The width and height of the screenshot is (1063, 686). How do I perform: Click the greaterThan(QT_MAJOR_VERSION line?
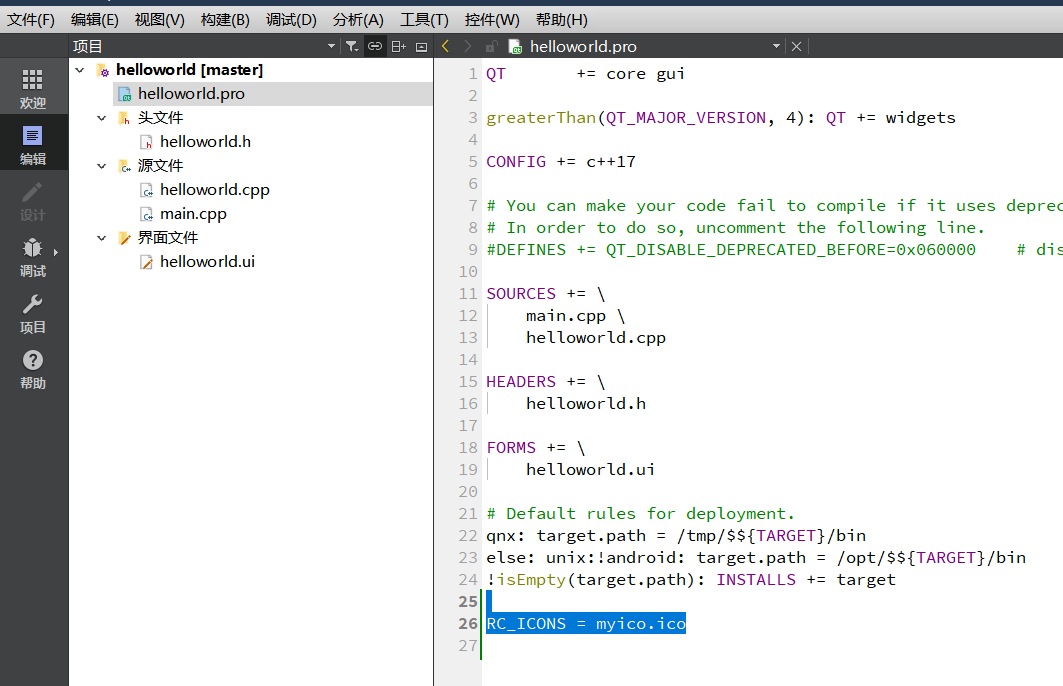click(721, 118)
